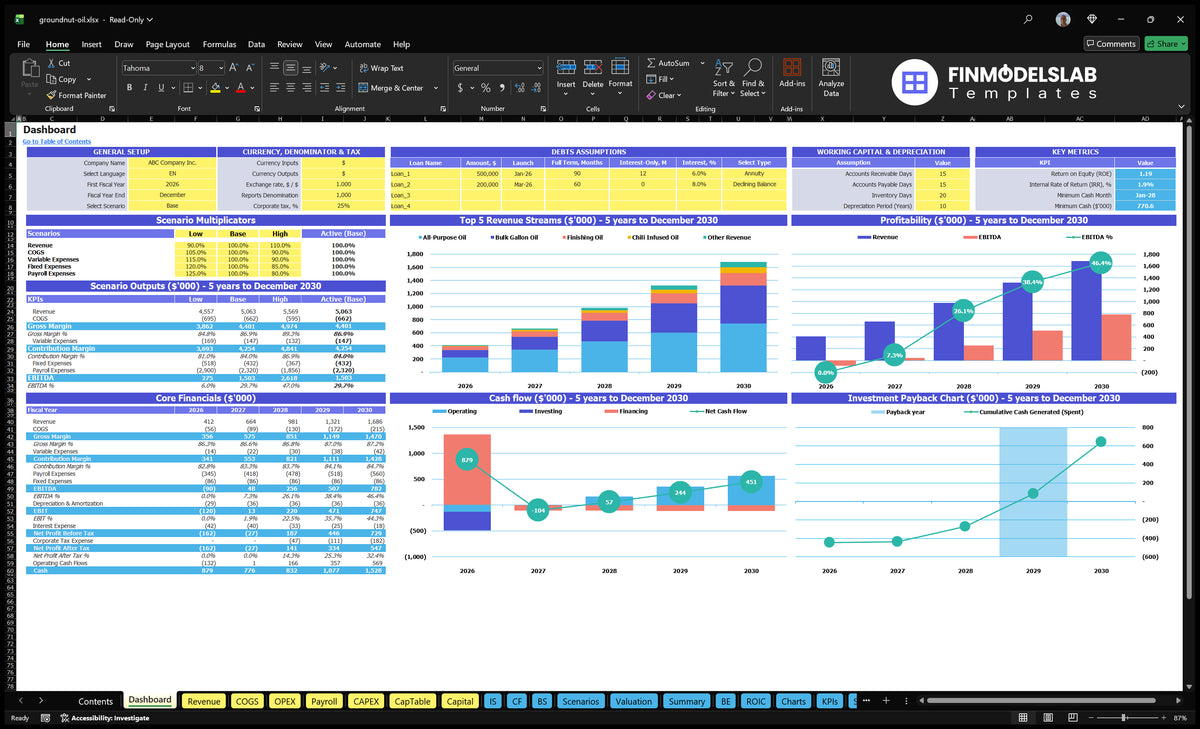
Task: Apply the Borders icon
Action: [x=189, y=88]
